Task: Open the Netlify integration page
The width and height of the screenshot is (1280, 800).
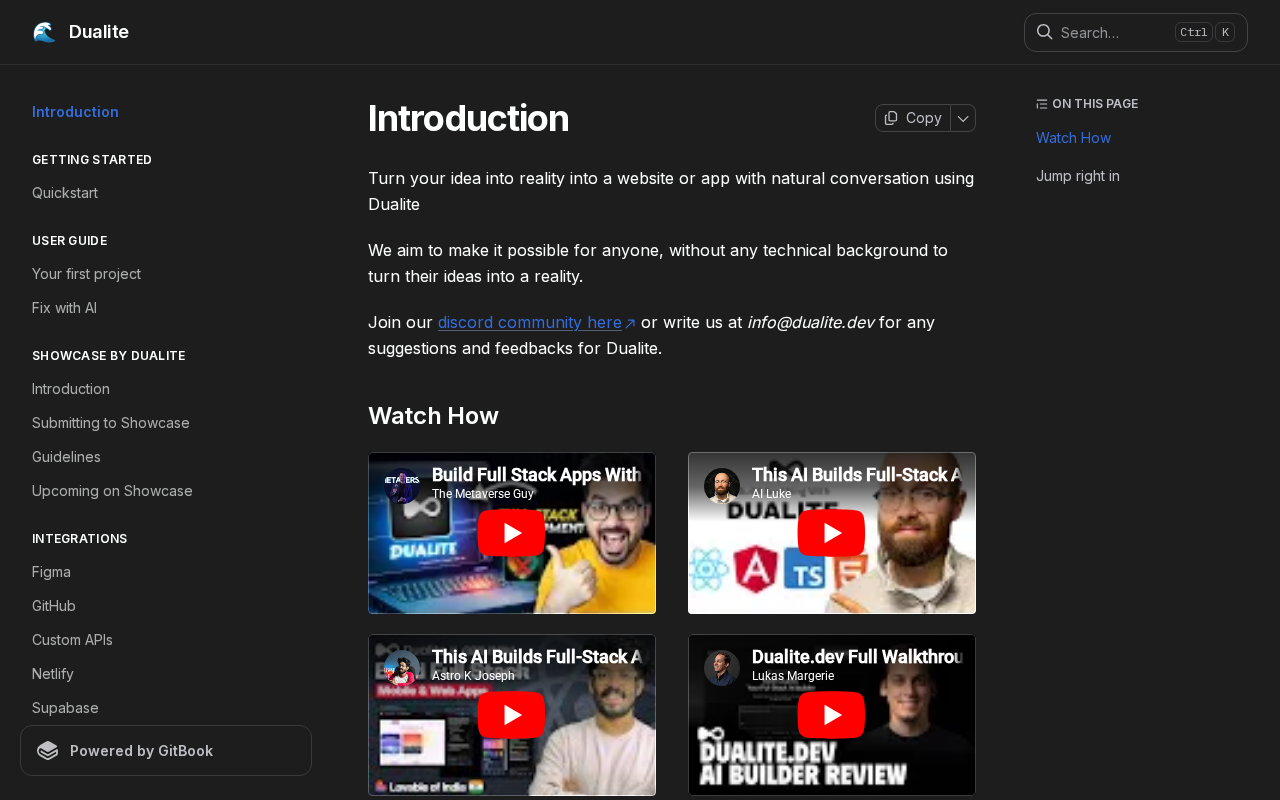Action: pos(53,674)
